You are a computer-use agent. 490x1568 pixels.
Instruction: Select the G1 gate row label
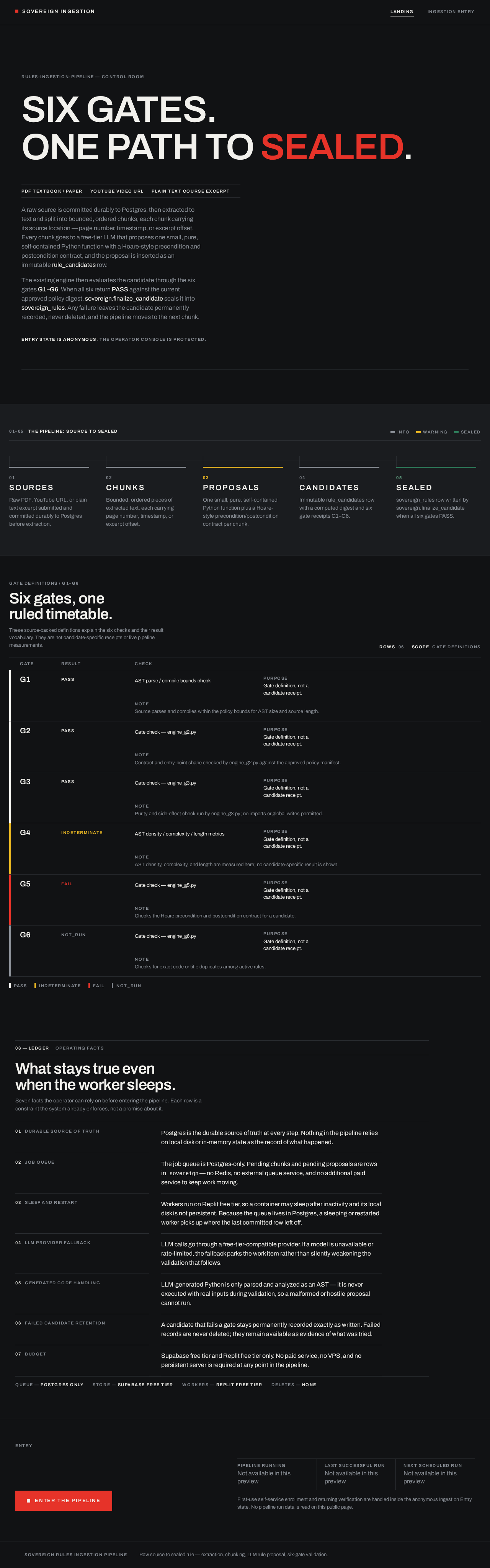[x=25, y=679]
